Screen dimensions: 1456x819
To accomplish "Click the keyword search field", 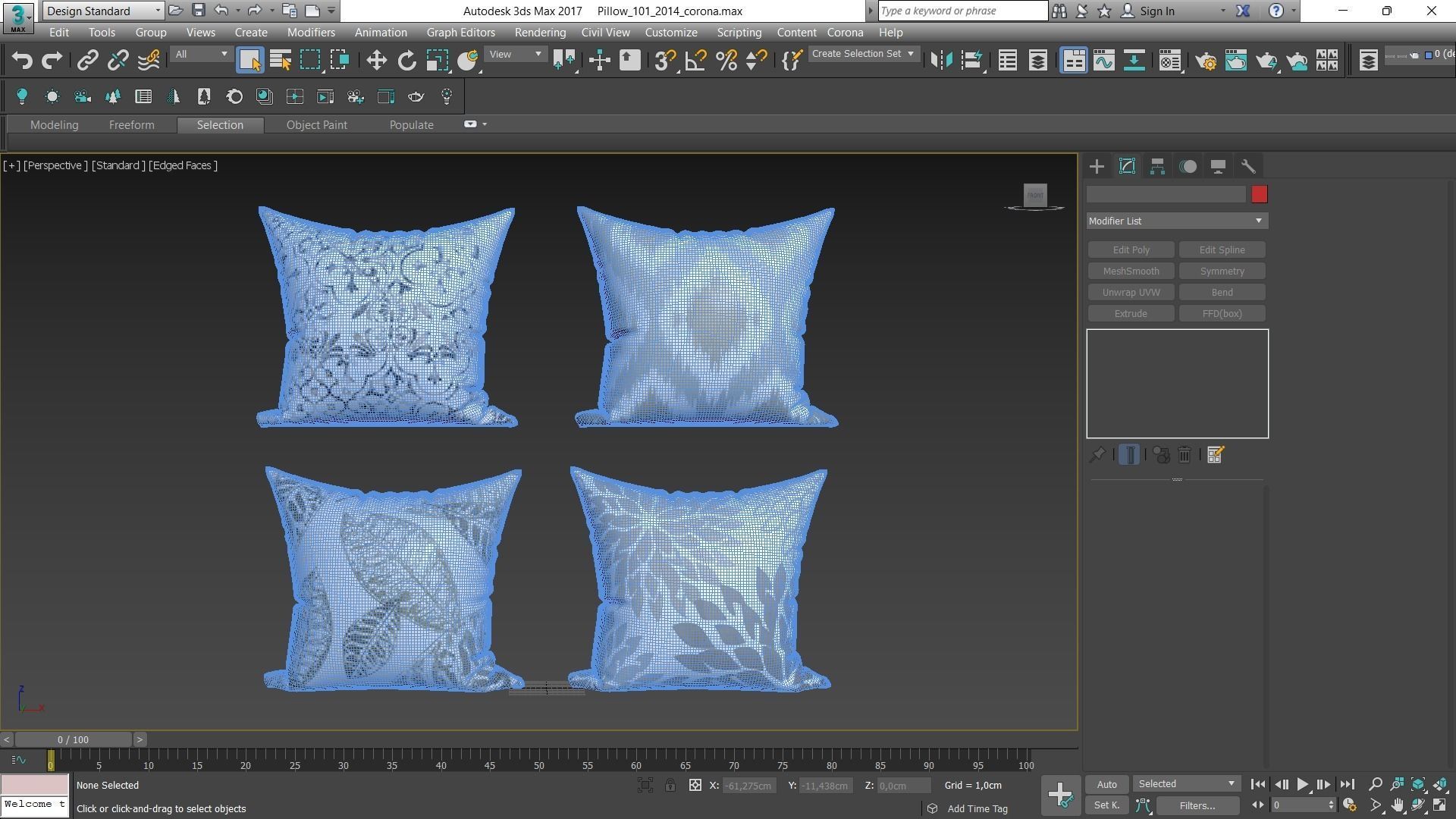I will coord(962,11).
